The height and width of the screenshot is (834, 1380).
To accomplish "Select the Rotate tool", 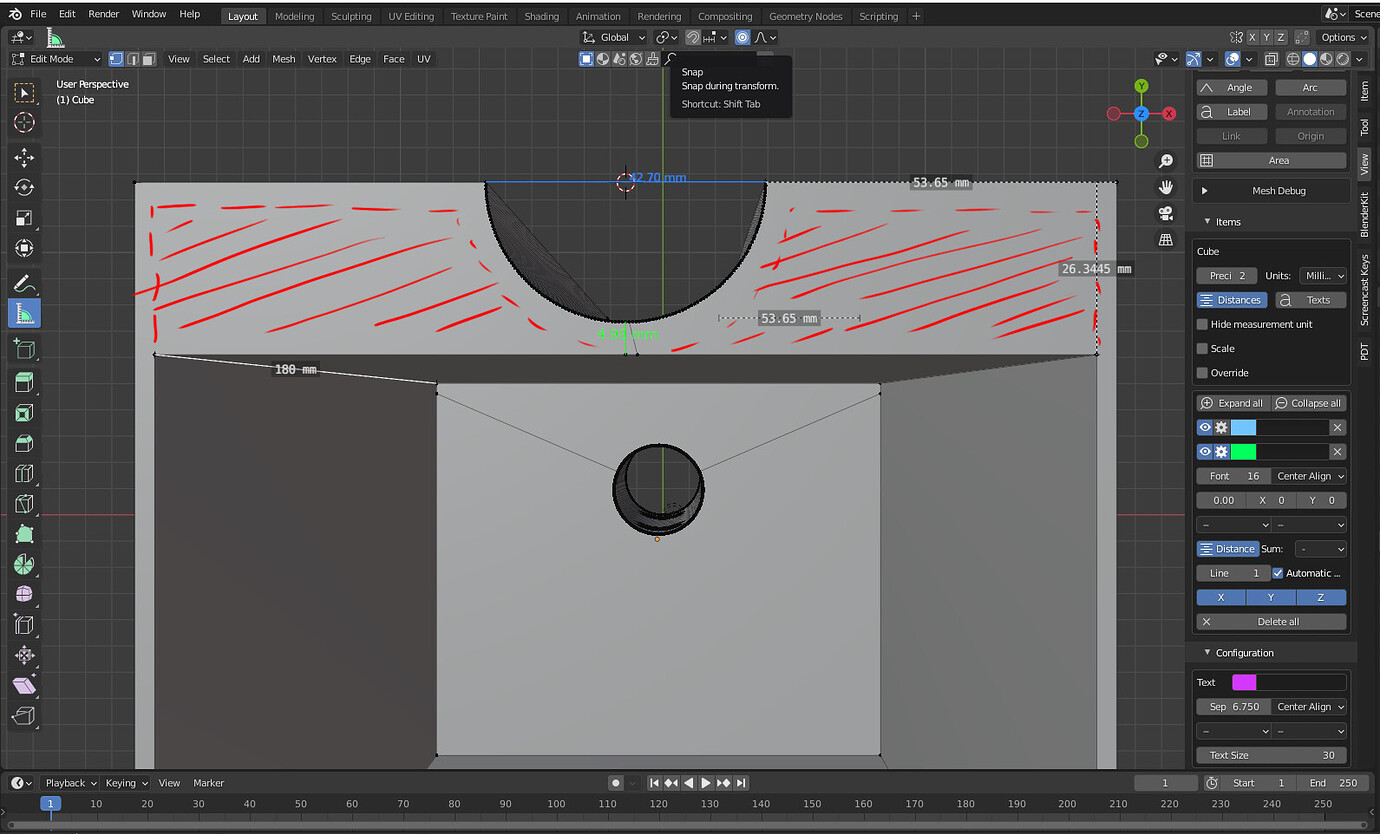I will [x=22, y=187].
